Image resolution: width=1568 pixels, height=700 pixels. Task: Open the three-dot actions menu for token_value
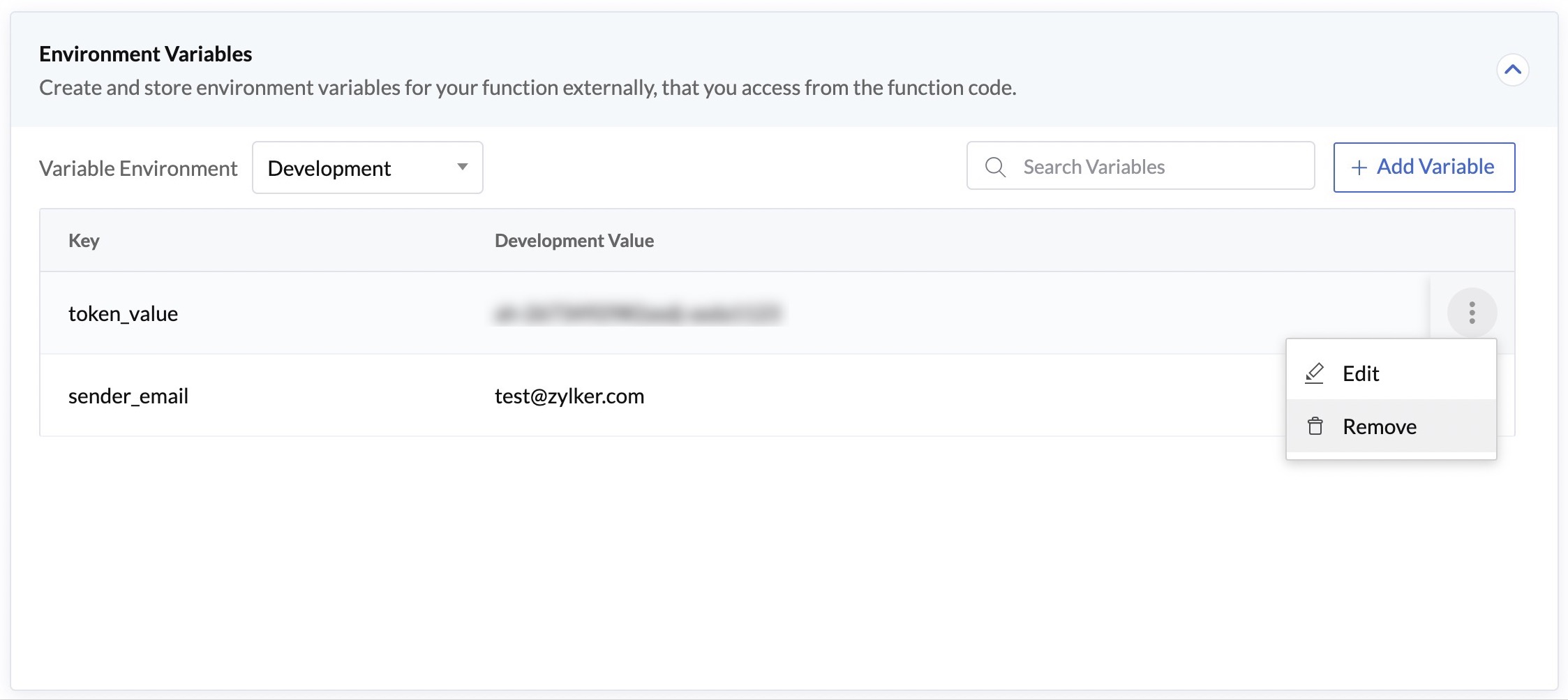[x=1472, y=313]
